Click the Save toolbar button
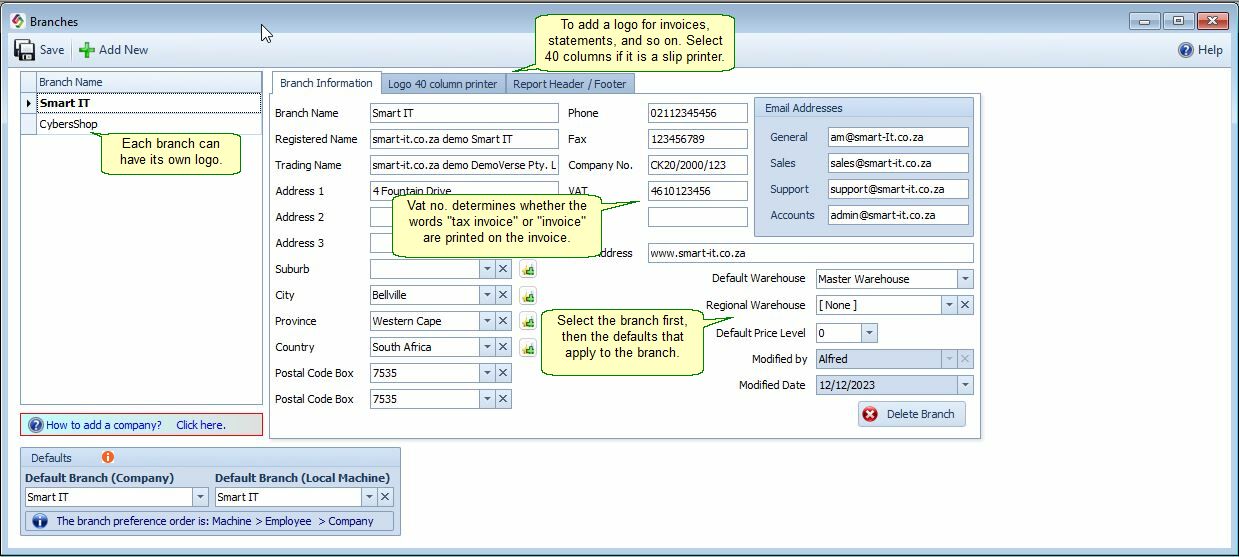Viewport: 1239px width, 557px height. tap(40, 50)
